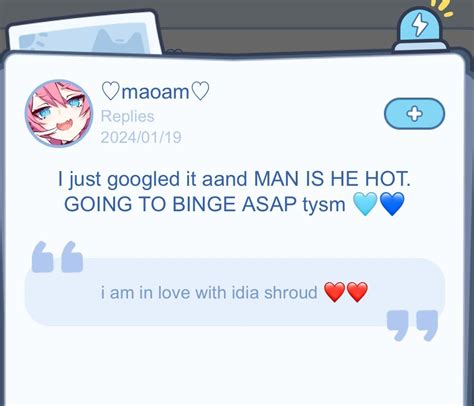Screen dimensions: 474x406
Task: Tap the opening quotation mark icon
Action: pos(57,257)
